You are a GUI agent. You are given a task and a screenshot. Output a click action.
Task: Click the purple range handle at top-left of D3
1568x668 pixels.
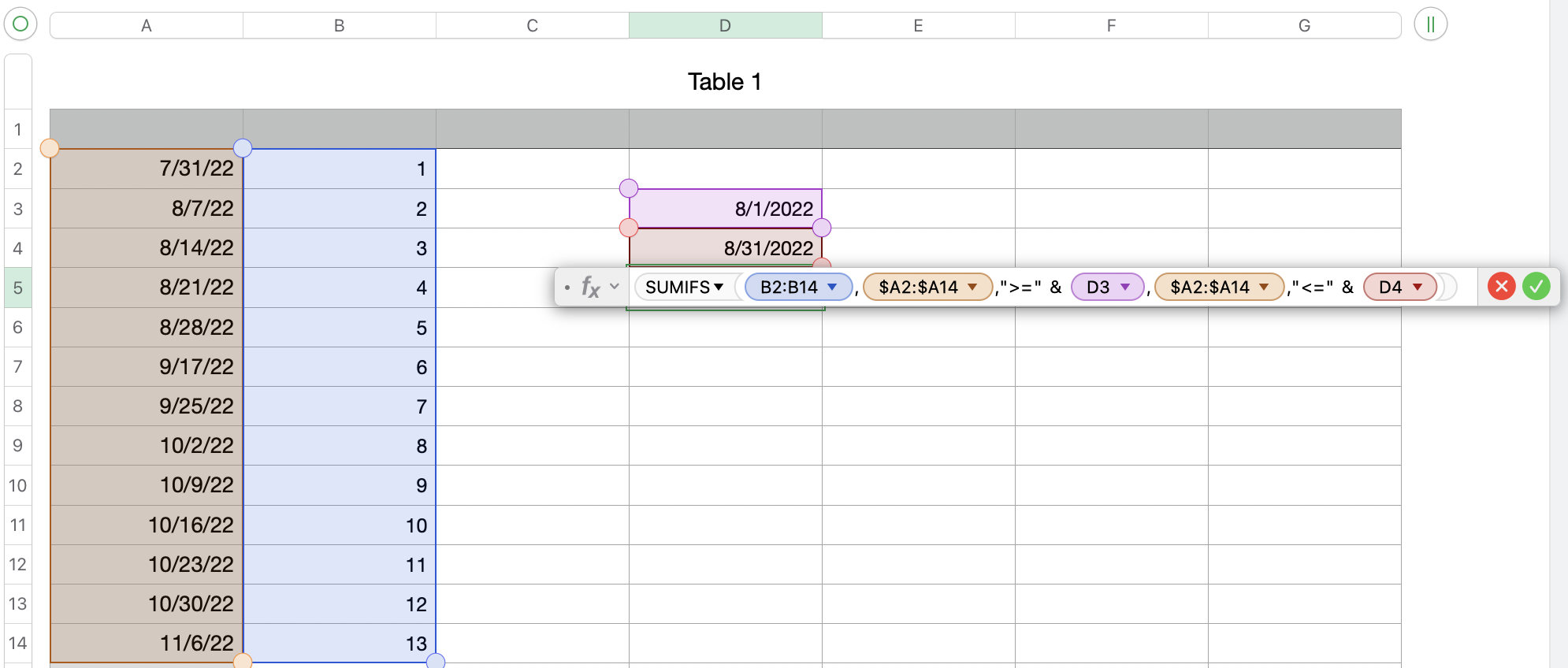(629, 188)
